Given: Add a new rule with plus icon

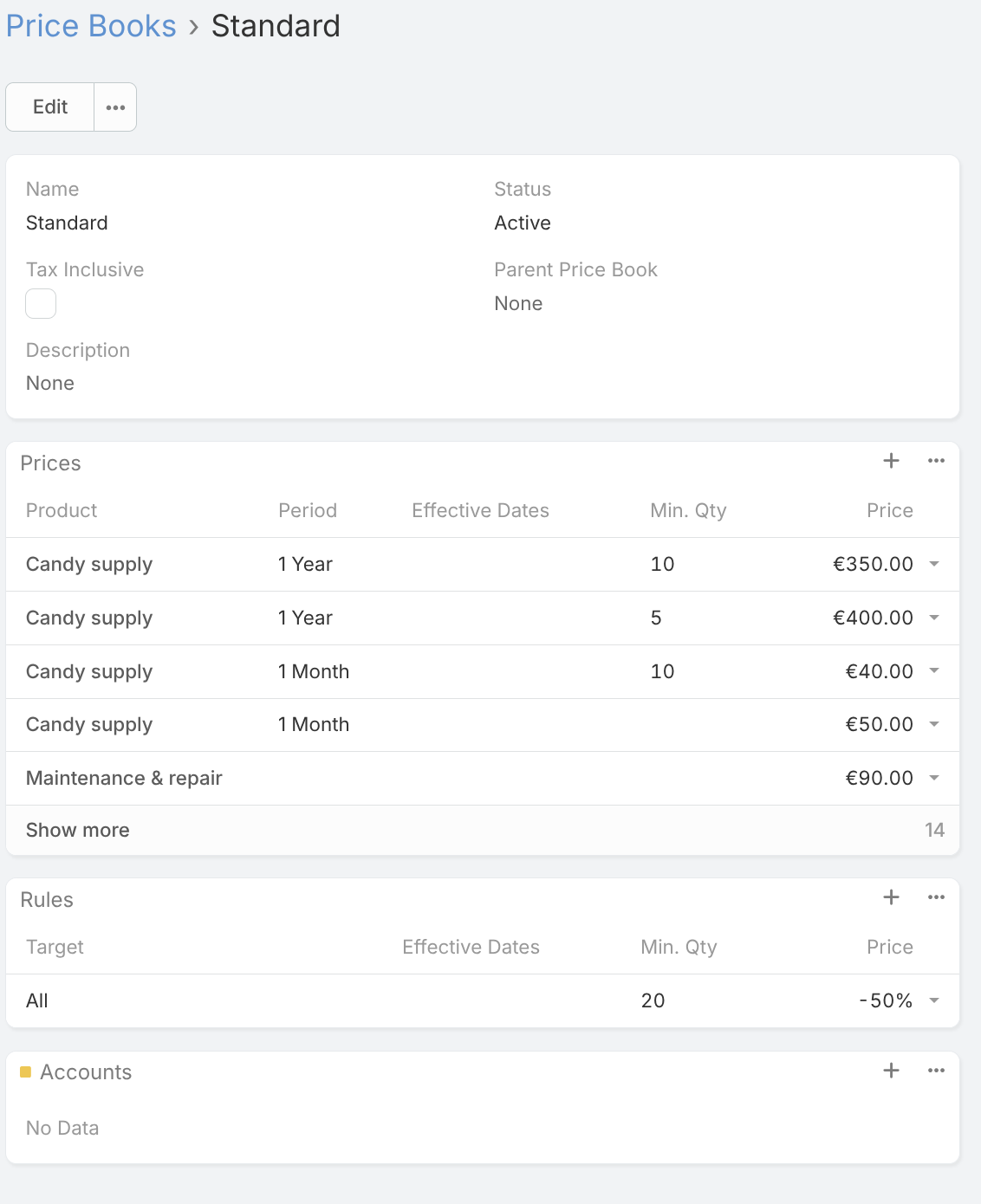Looking at the screenshot, I should pos(891,897).
